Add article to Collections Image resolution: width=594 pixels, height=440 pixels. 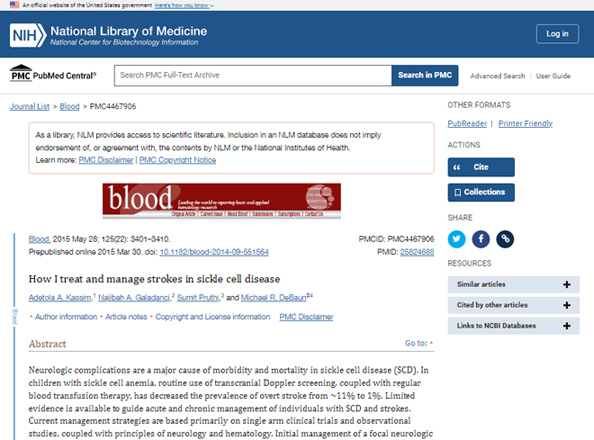(481, 192)
